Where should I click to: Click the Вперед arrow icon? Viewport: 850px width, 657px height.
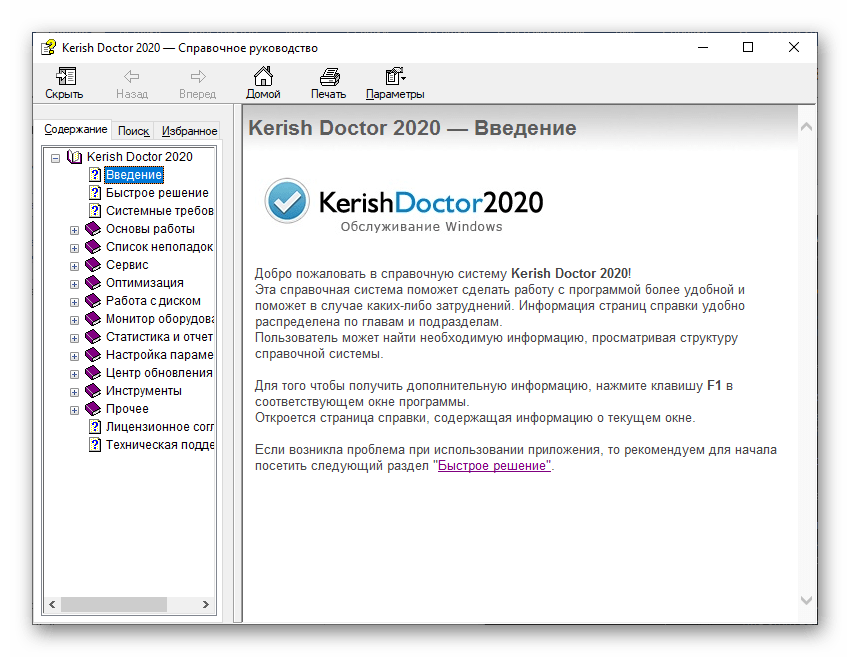198,76
